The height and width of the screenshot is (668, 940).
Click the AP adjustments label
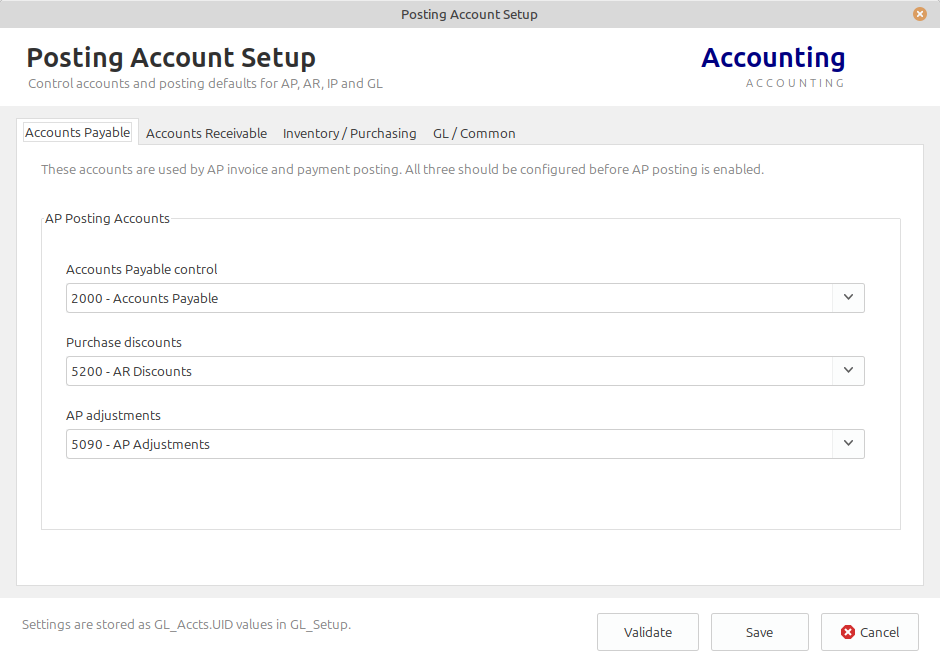point(113,416)
